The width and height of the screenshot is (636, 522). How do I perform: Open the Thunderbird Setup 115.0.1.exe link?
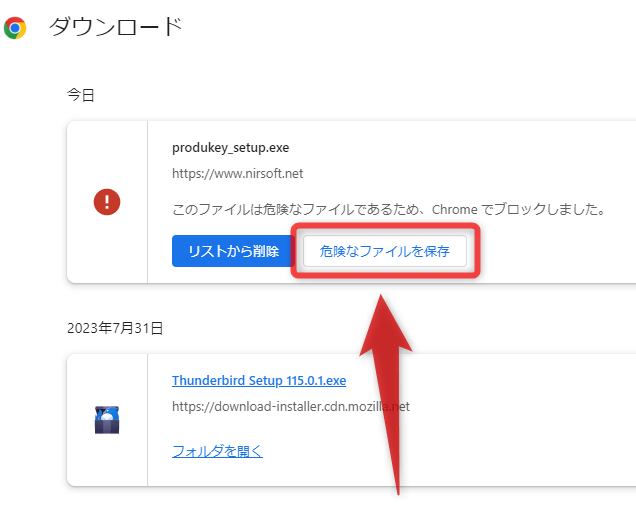pyautogui.click(x=259, y=380)
